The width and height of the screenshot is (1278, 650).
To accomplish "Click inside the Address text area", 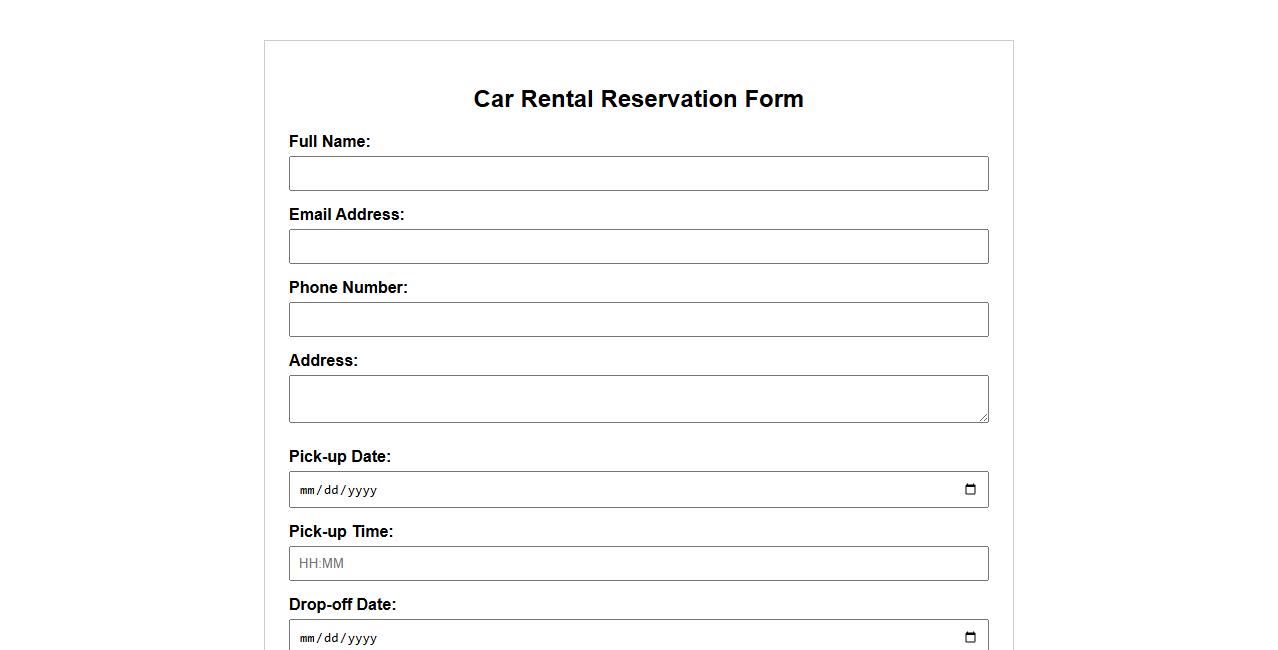I will click(x=638, y=398).
